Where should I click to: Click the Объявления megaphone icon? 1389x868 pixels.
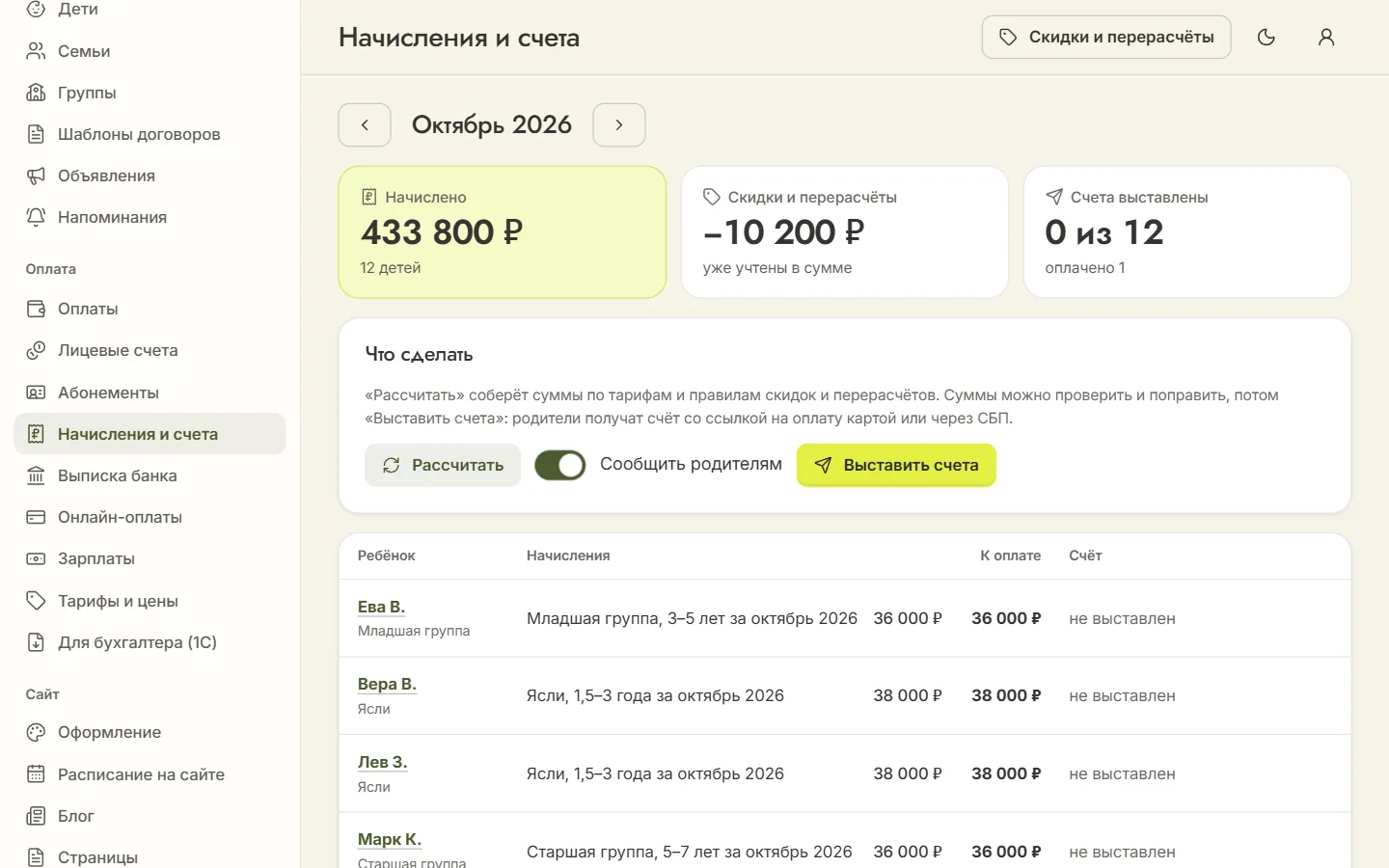pos(36,176)
